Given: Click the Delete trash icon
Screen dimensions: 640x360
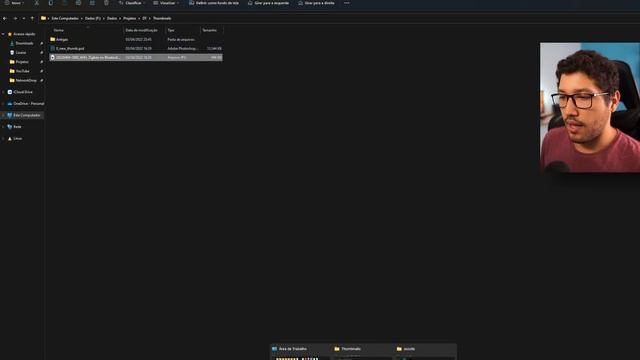Looking at the screenshot, I should tap(106, 3).
